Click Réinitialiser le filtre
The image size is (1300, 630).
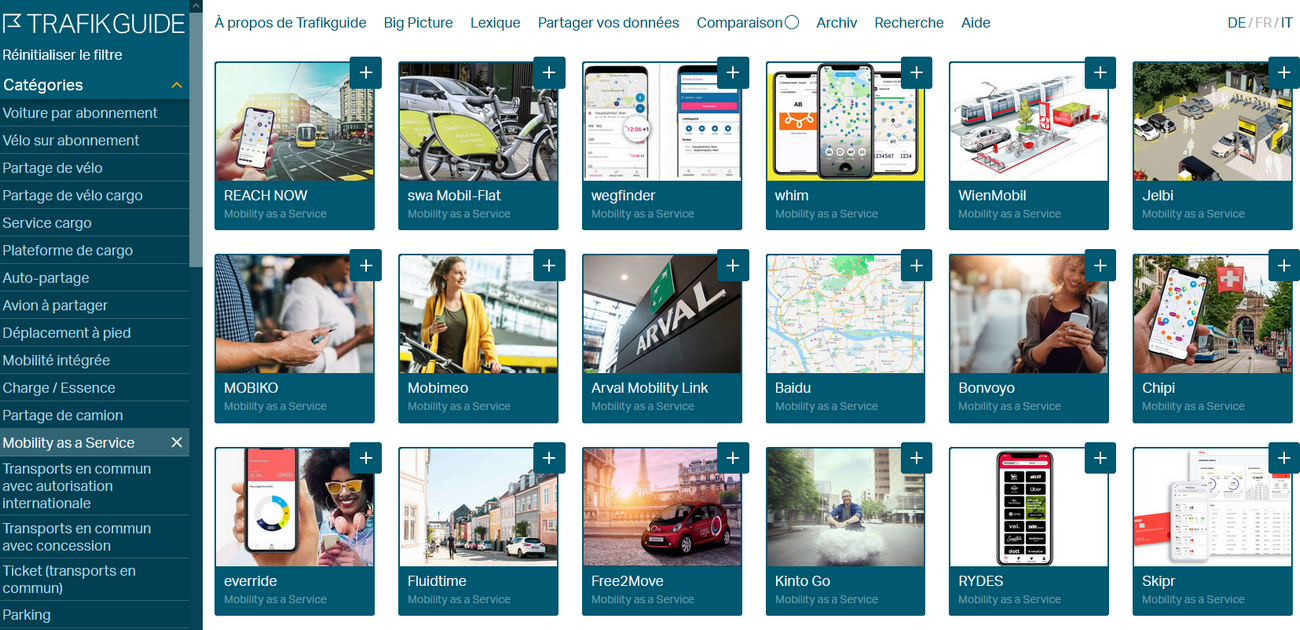[62, 55]
